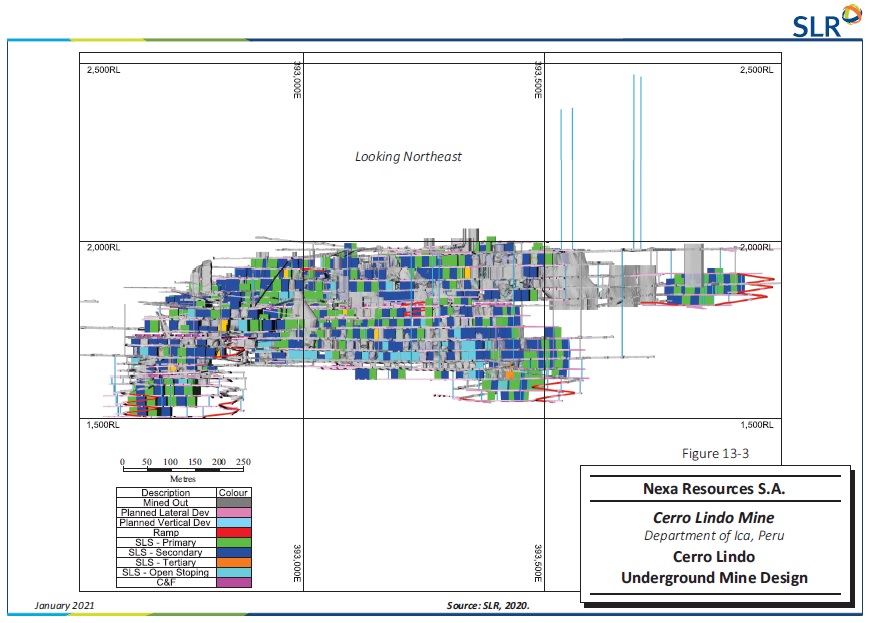Click the top-left 2,500RL elevation label
This screenshot has width=870, height=623.
103,70
